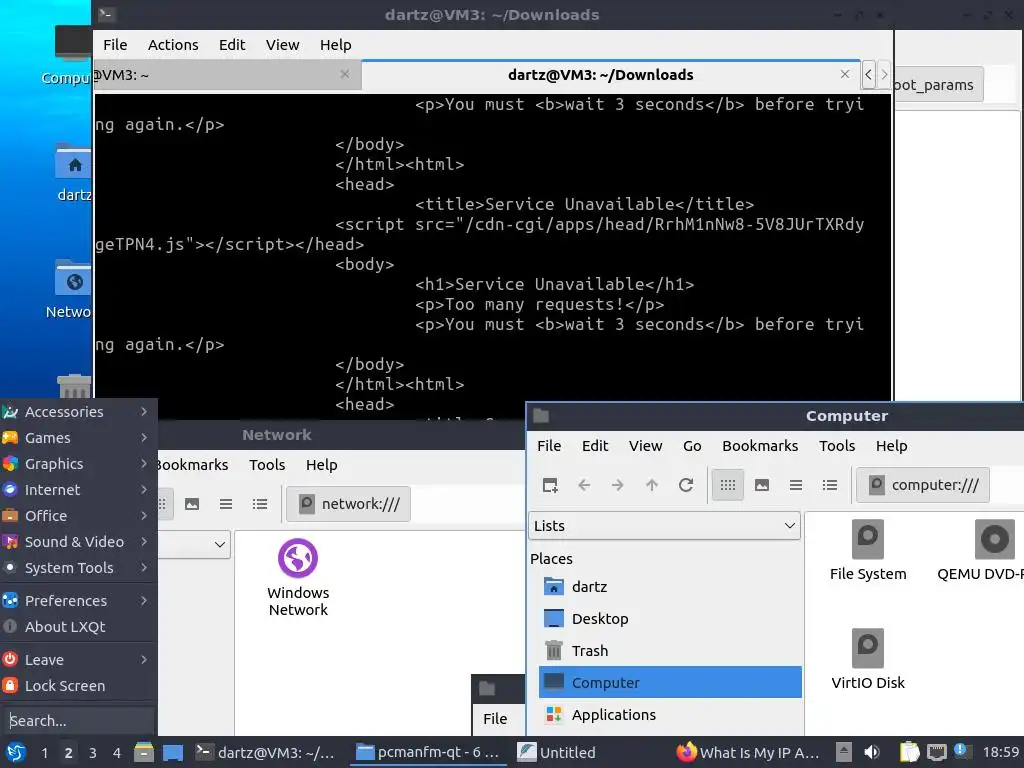Select Trash in Places list
This screenshot has width=1024, height=768.
pos(670,650)
